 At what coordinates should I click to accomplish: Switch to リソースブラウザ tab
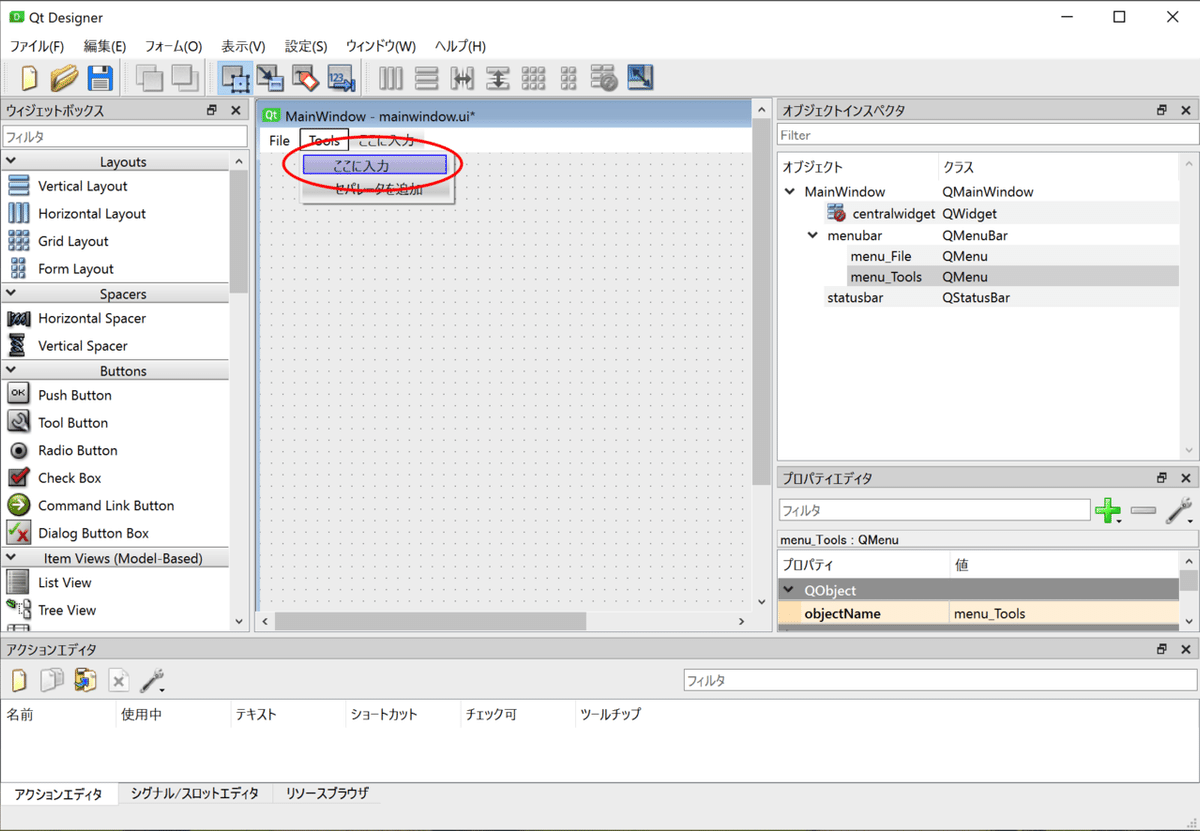327,793
